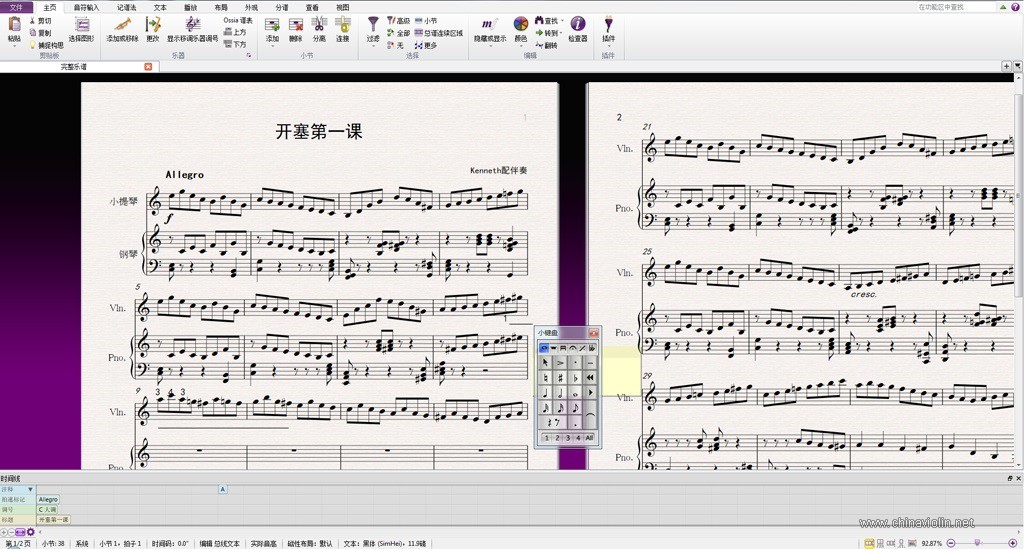This screenshot has height=549, width=1024.
Task: Click the Change instrument saxophone icon
Action: click(x=153, y=25)
